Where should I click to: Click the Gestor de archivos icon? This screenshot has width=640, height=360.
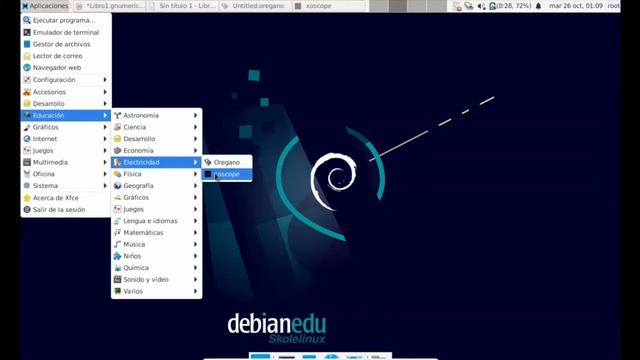point(27,44)
